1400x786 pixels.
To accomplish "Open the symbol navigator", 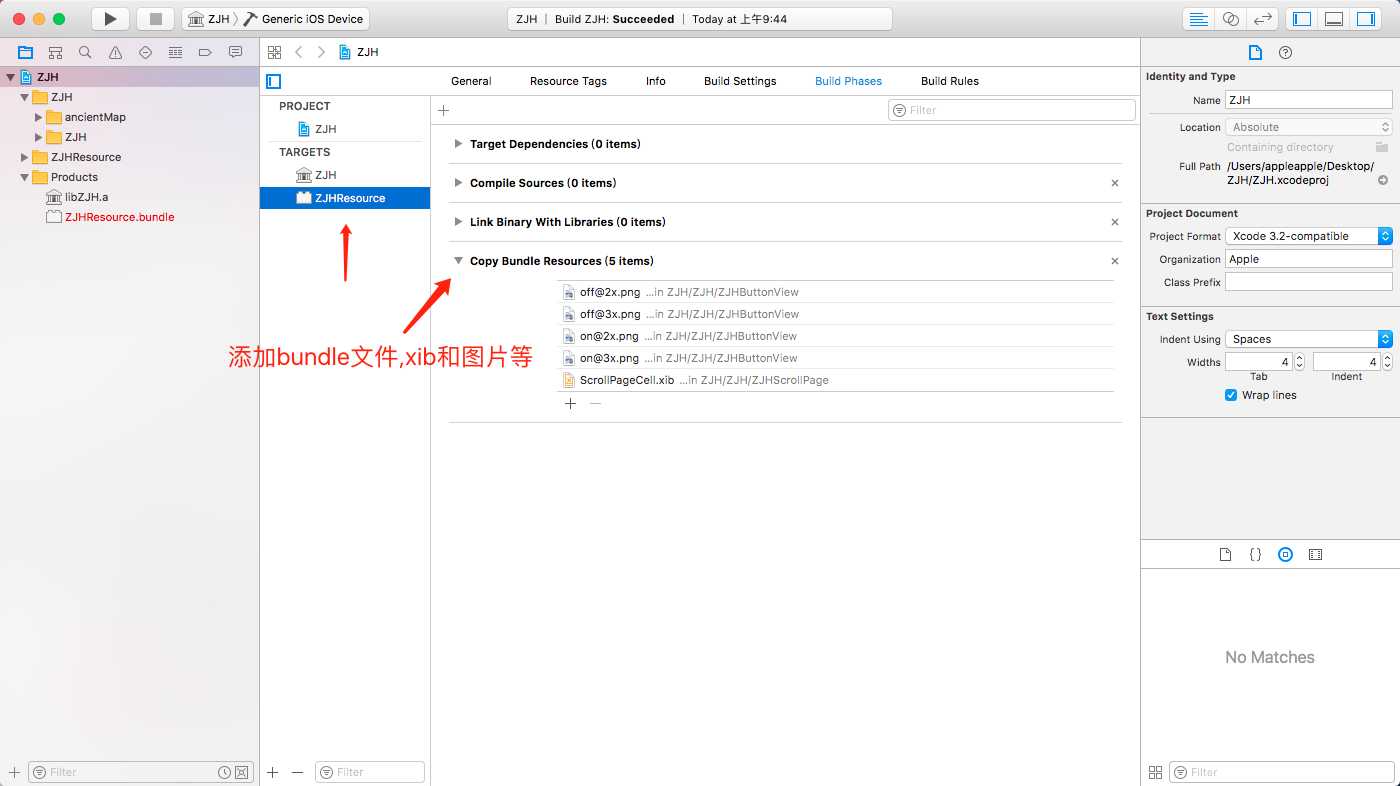I will (56, 52).
